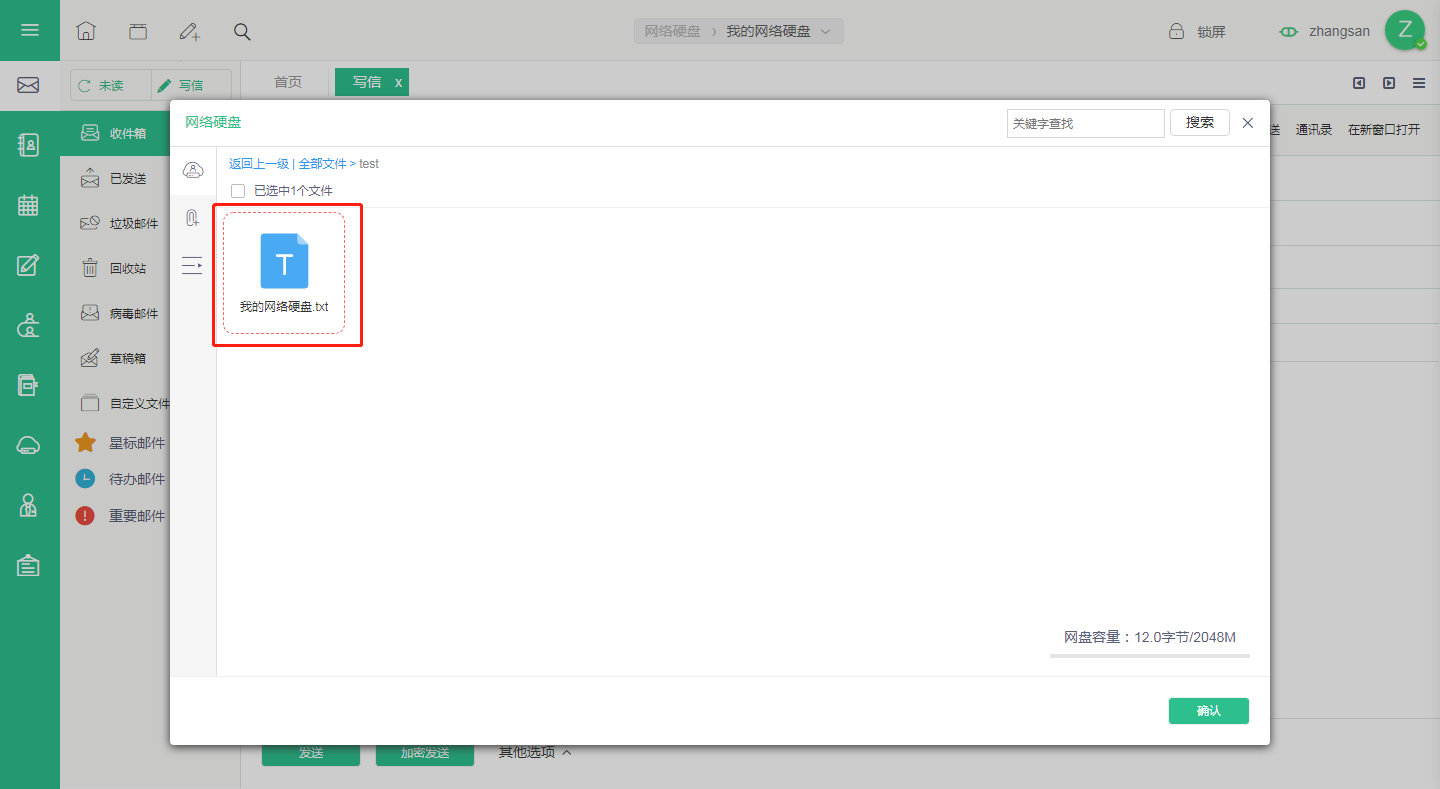Open the tab list menu at top right
The image size is (1440, 789).
point(1419,83)
